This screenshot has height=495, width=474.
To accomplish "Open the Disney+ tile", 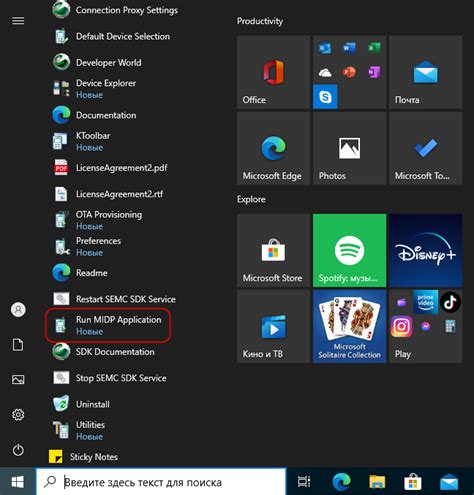I will click(x=425, y=251).
